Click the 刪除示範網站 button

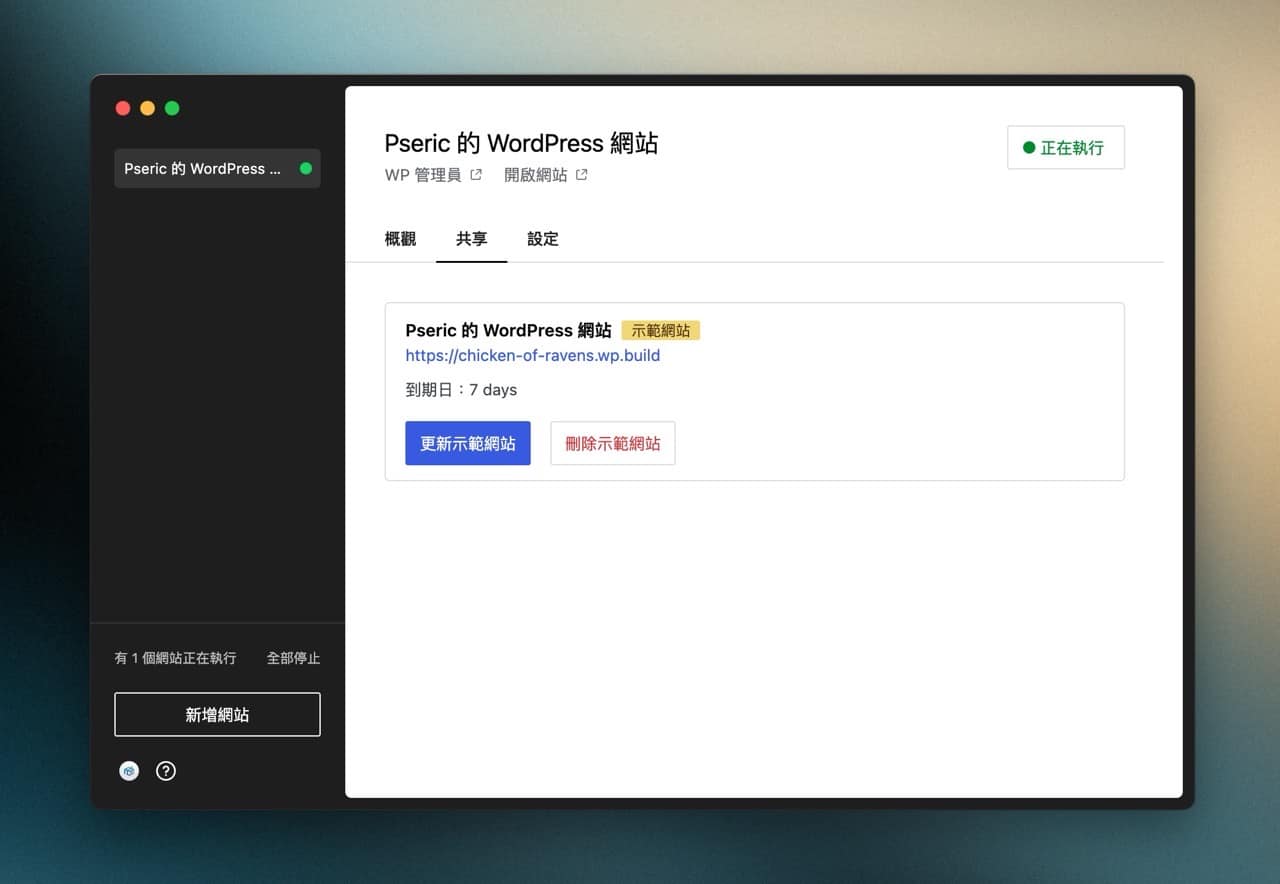pos(613,443)
